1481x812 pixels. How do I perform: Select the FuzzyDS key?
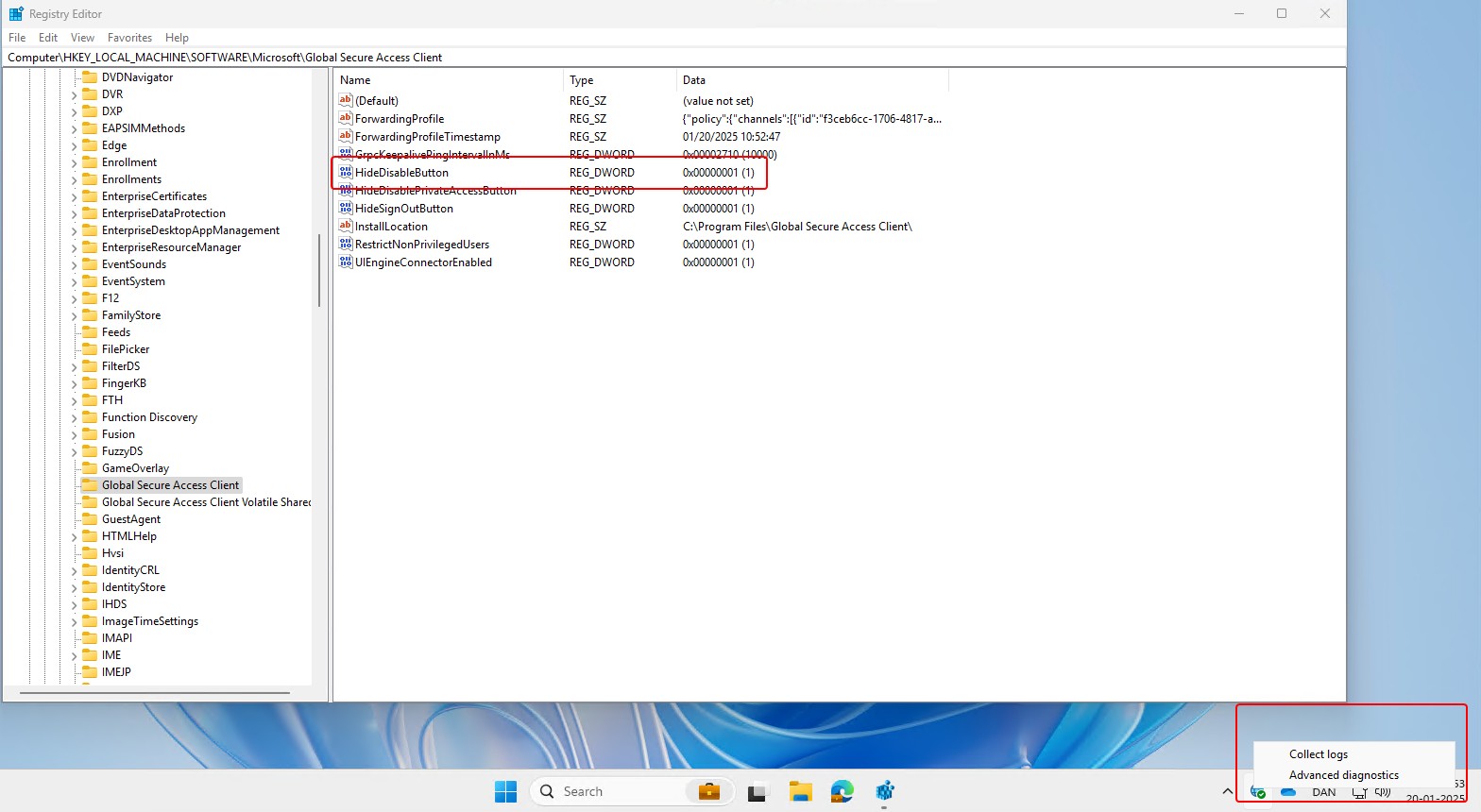pos(122,451)
